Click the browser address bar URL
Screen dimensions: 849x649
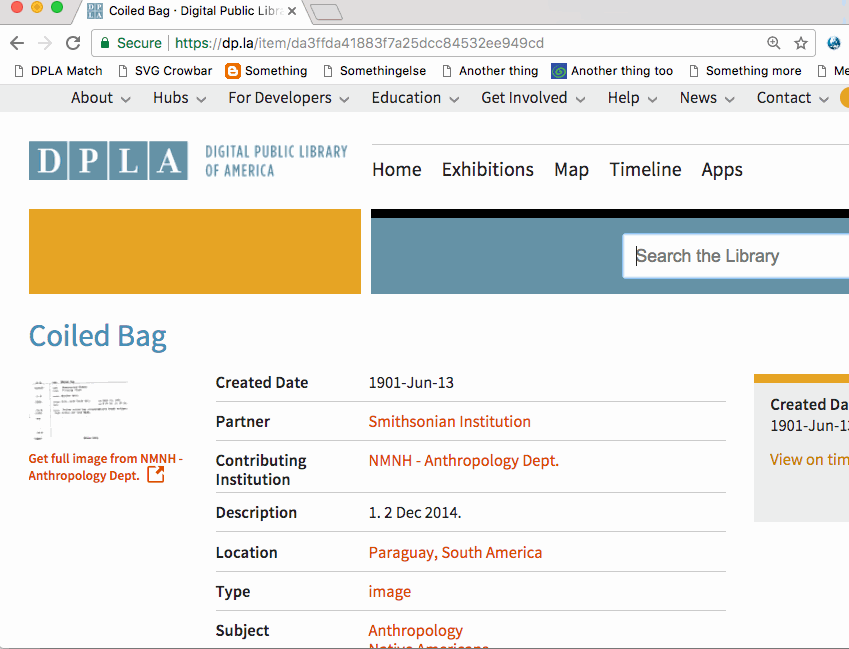pyautogui.click(x=359, y=43)
